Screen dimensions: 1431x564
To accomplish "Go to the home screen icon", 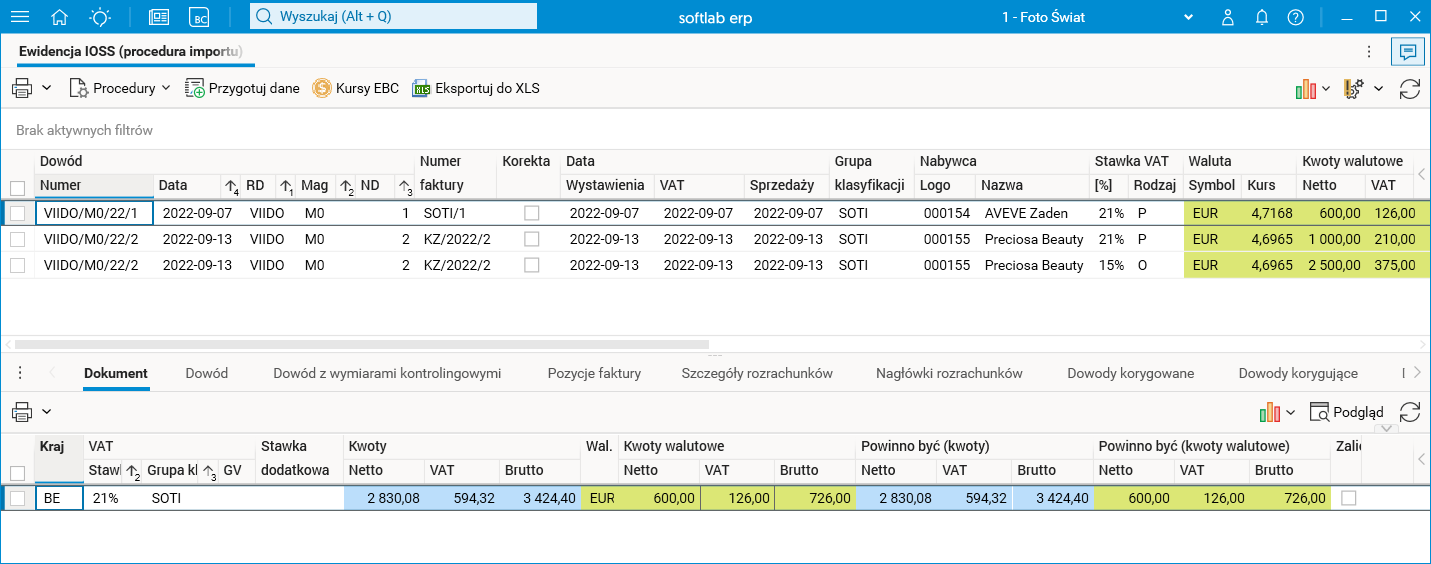I will pos(60,17).
